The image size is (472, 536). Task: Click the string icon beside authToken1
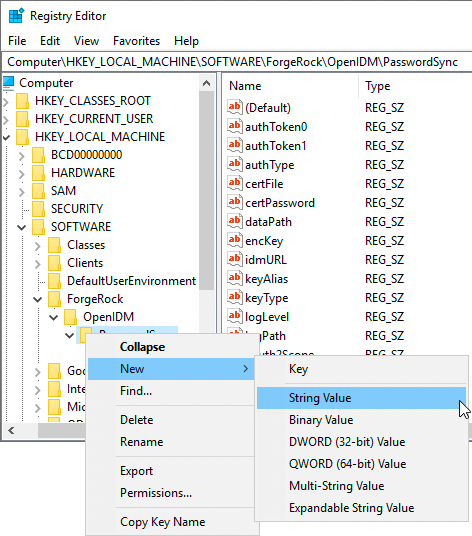click(x=235, y=145)
